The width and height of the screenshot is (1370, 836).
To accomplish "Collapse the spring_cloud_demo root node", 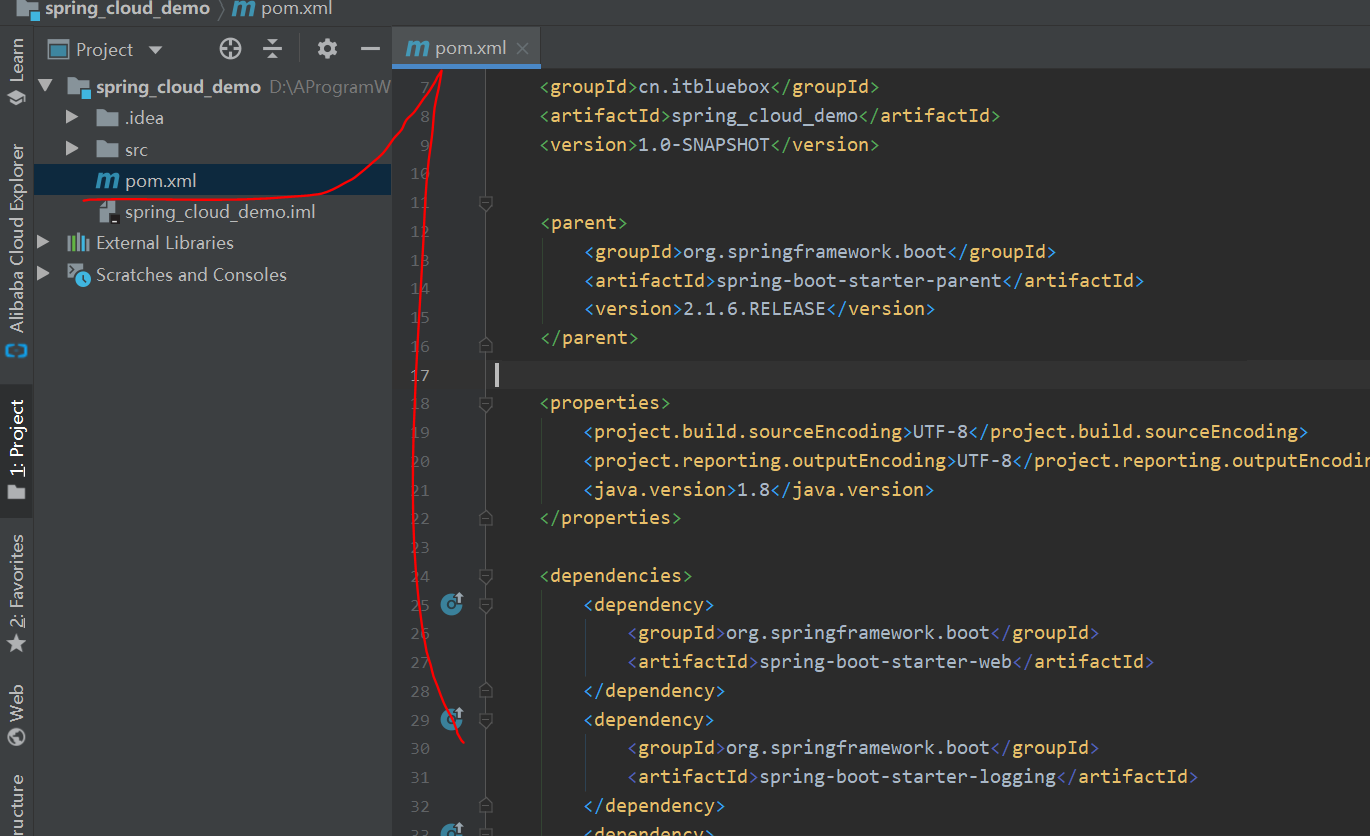I will (45, 87).
